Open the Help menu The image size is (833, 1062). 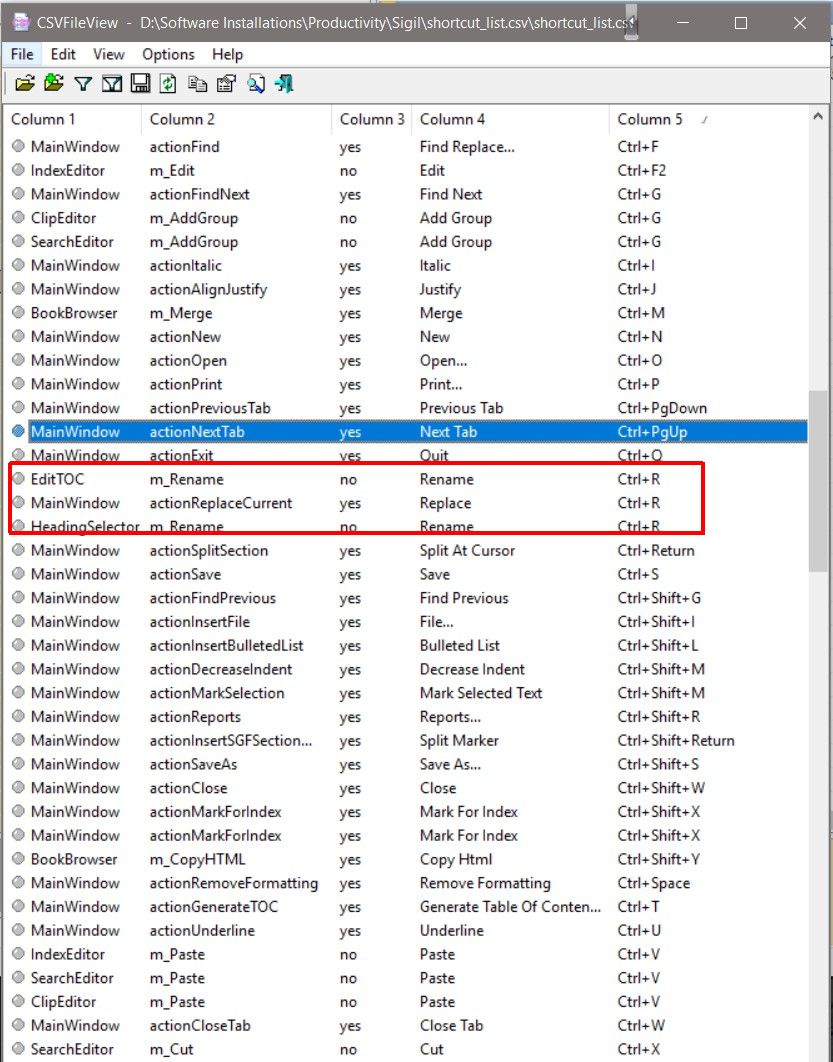pos(227,54)
